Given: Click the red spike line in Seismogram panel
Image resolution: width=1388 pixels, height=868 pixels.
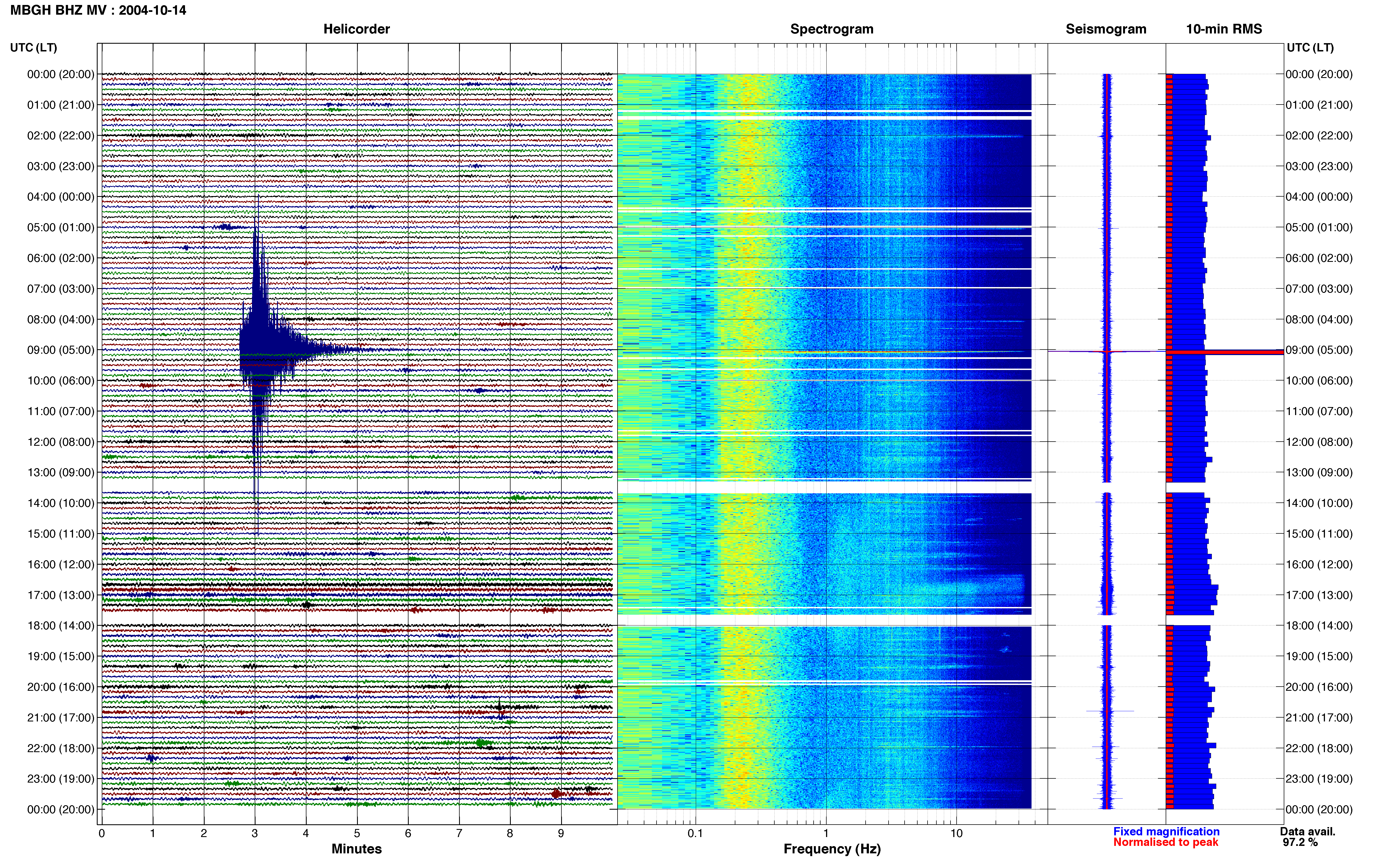Looking at the screenshot, I should pyautogui.click(x=1106, y=351).
